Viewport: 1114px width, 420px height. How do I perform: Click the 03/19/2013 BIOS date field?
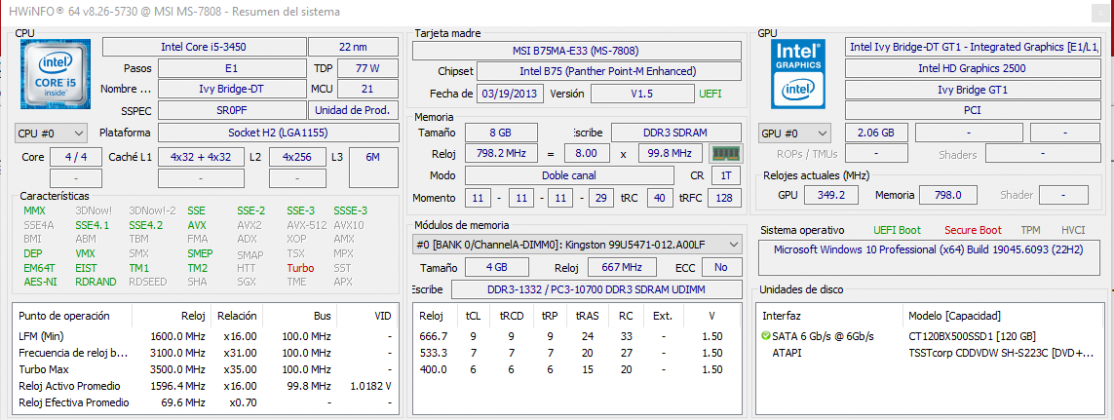tap(511, 94)
